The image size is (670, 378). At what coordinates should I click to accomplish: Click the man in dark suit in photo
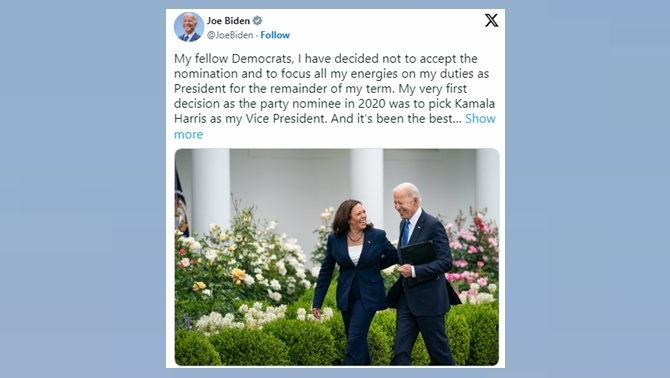pyautogui.click(x=421, y=275)
